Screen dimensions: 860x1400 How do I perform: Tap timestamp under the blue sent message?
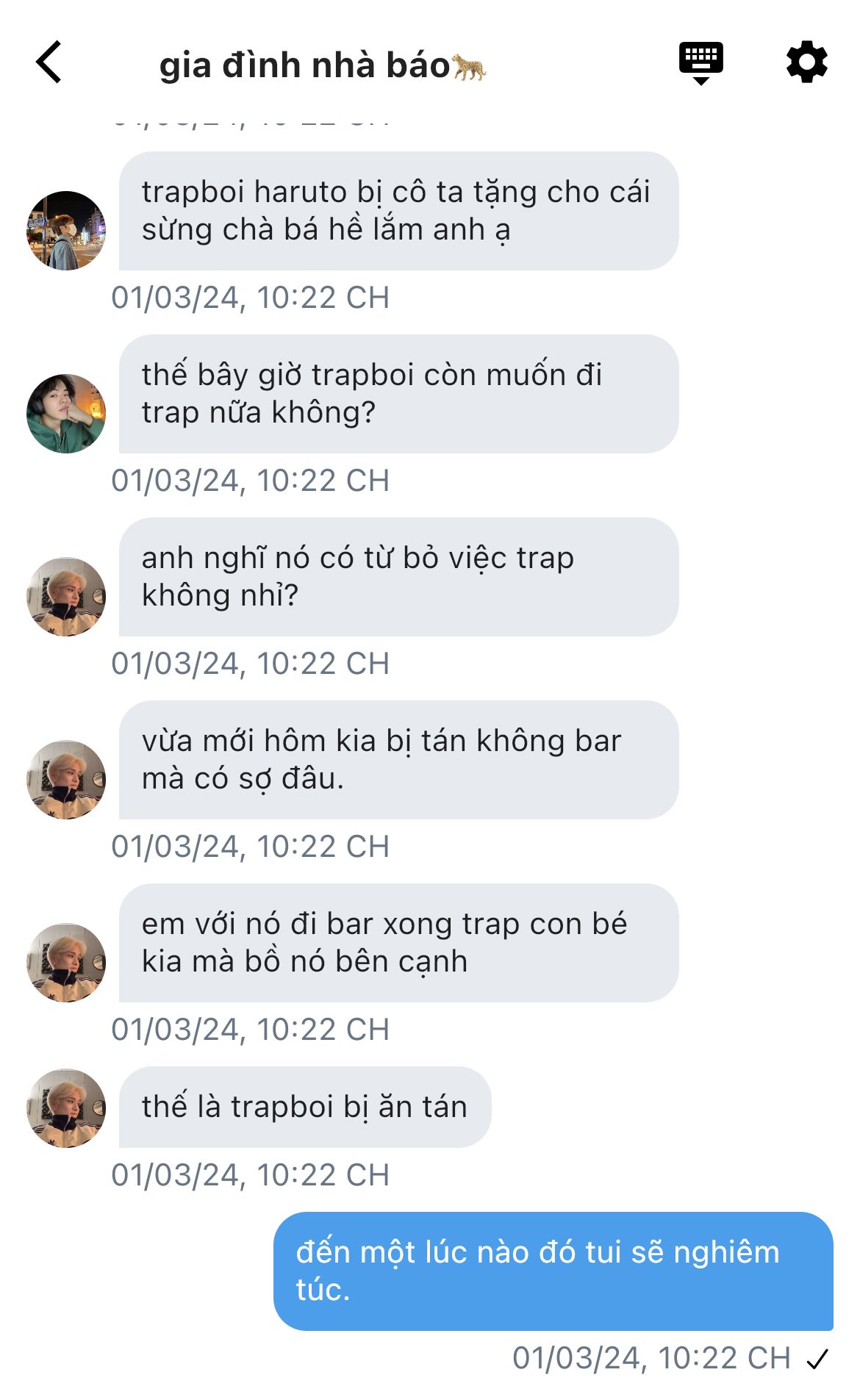[x=651, y=1358]
